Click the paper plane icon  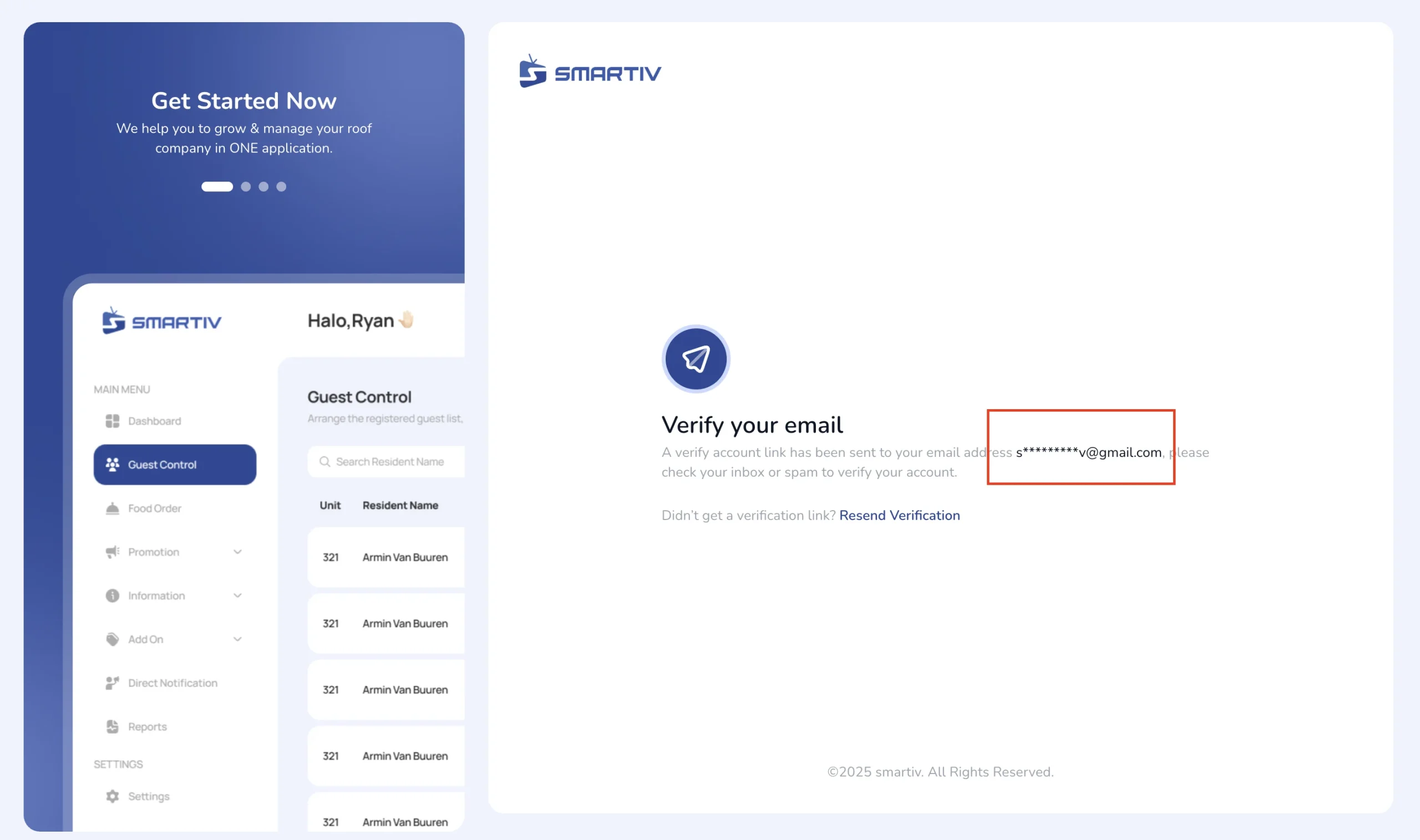point(696,359)
